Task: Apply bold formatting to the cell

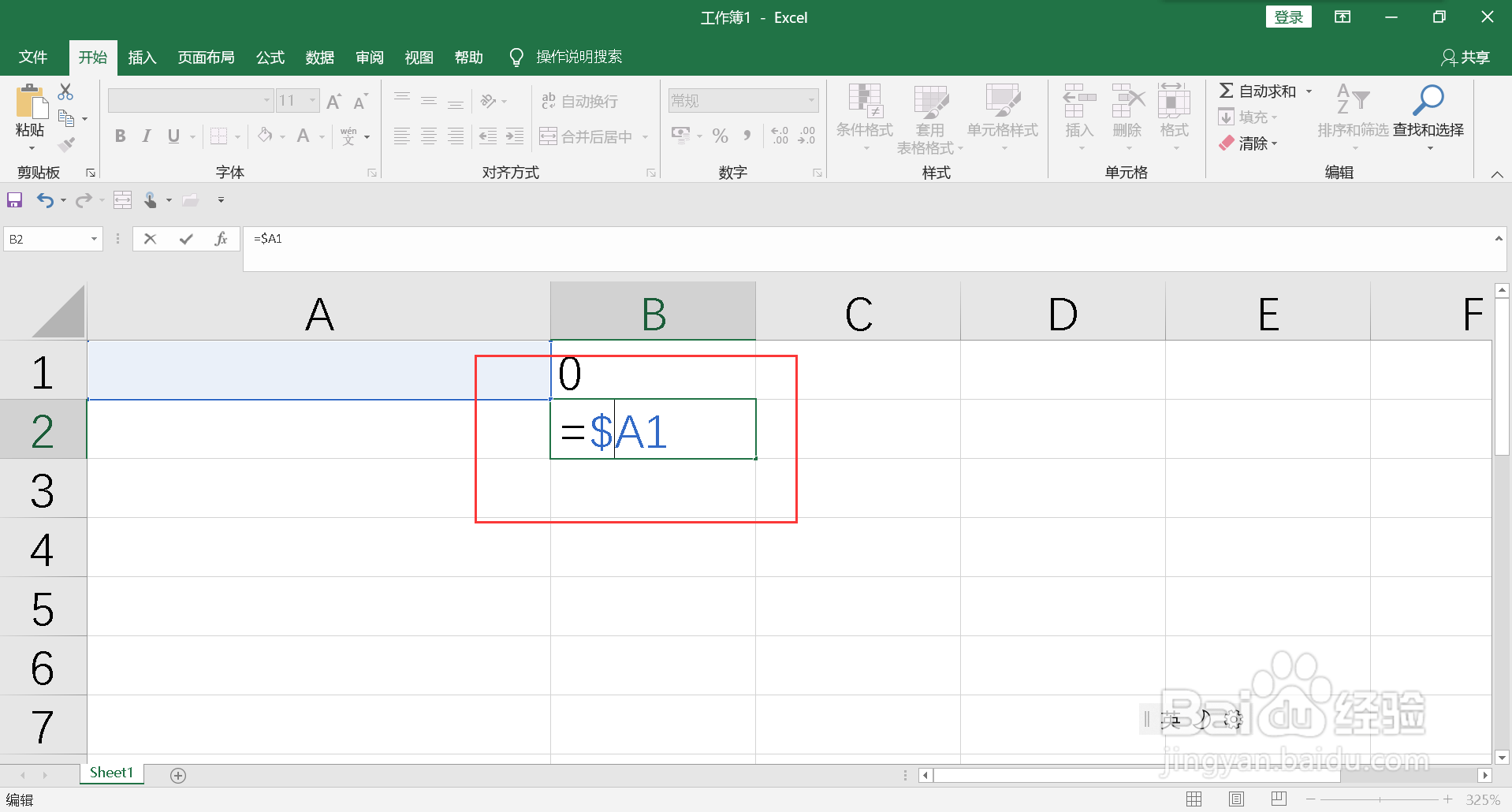Action: (x=120, y=136)
